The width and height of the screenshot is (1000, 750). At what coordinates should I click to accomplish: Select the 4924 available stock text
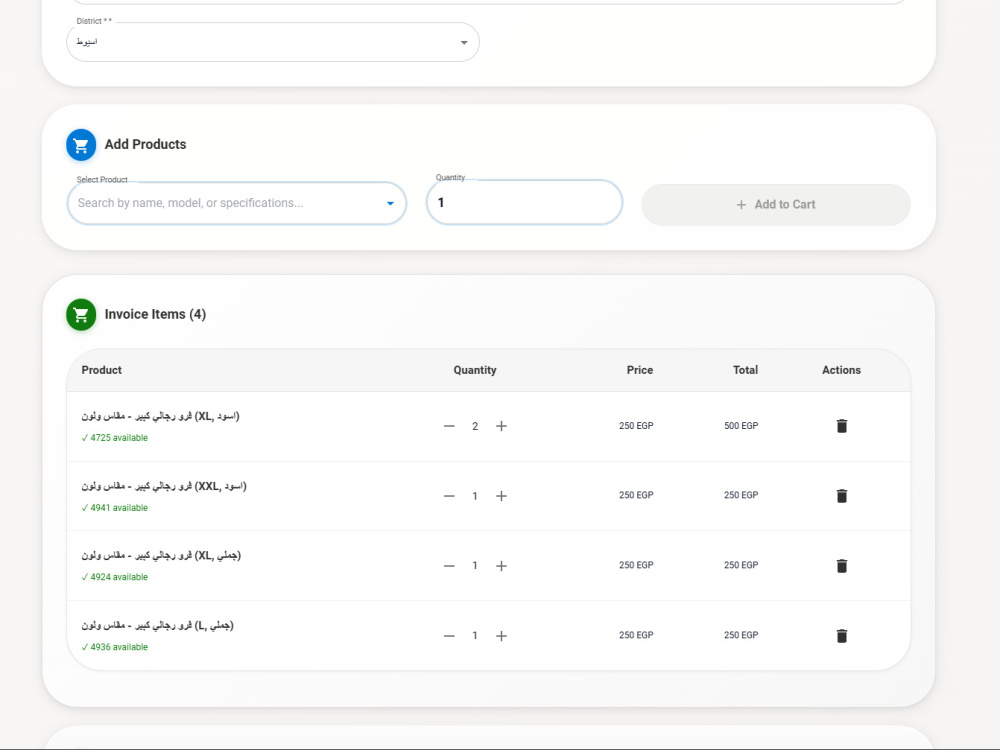click(115, 577)
